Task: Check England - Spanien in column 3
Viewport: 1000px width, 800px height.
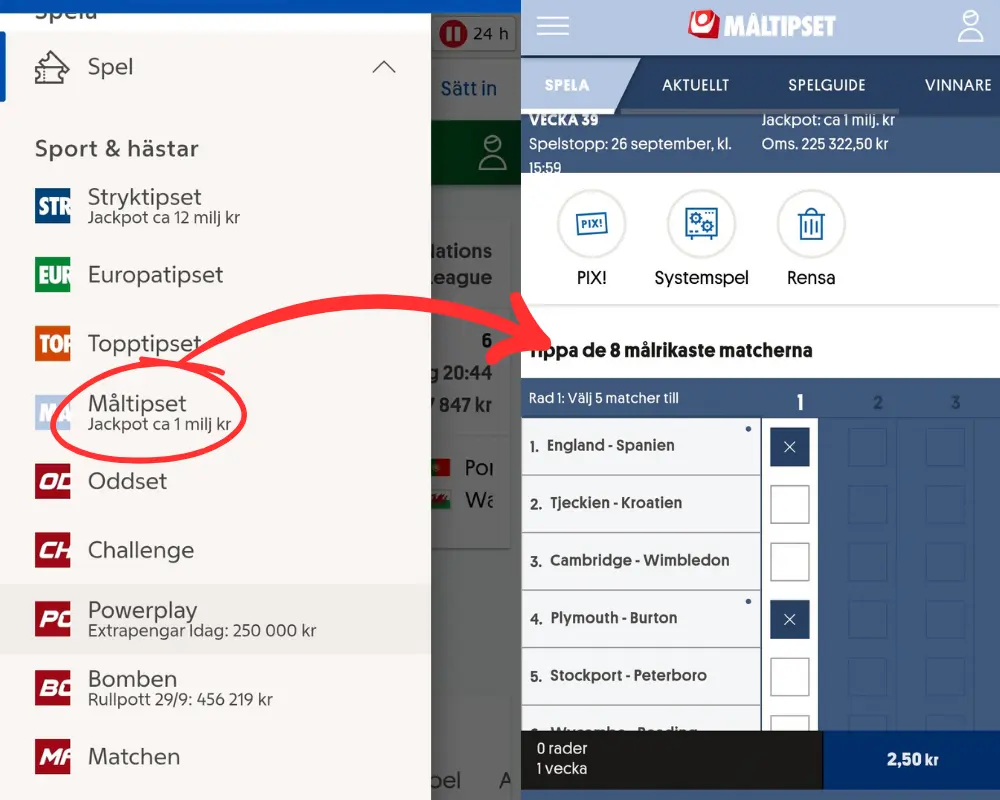Action: [945, 447]
